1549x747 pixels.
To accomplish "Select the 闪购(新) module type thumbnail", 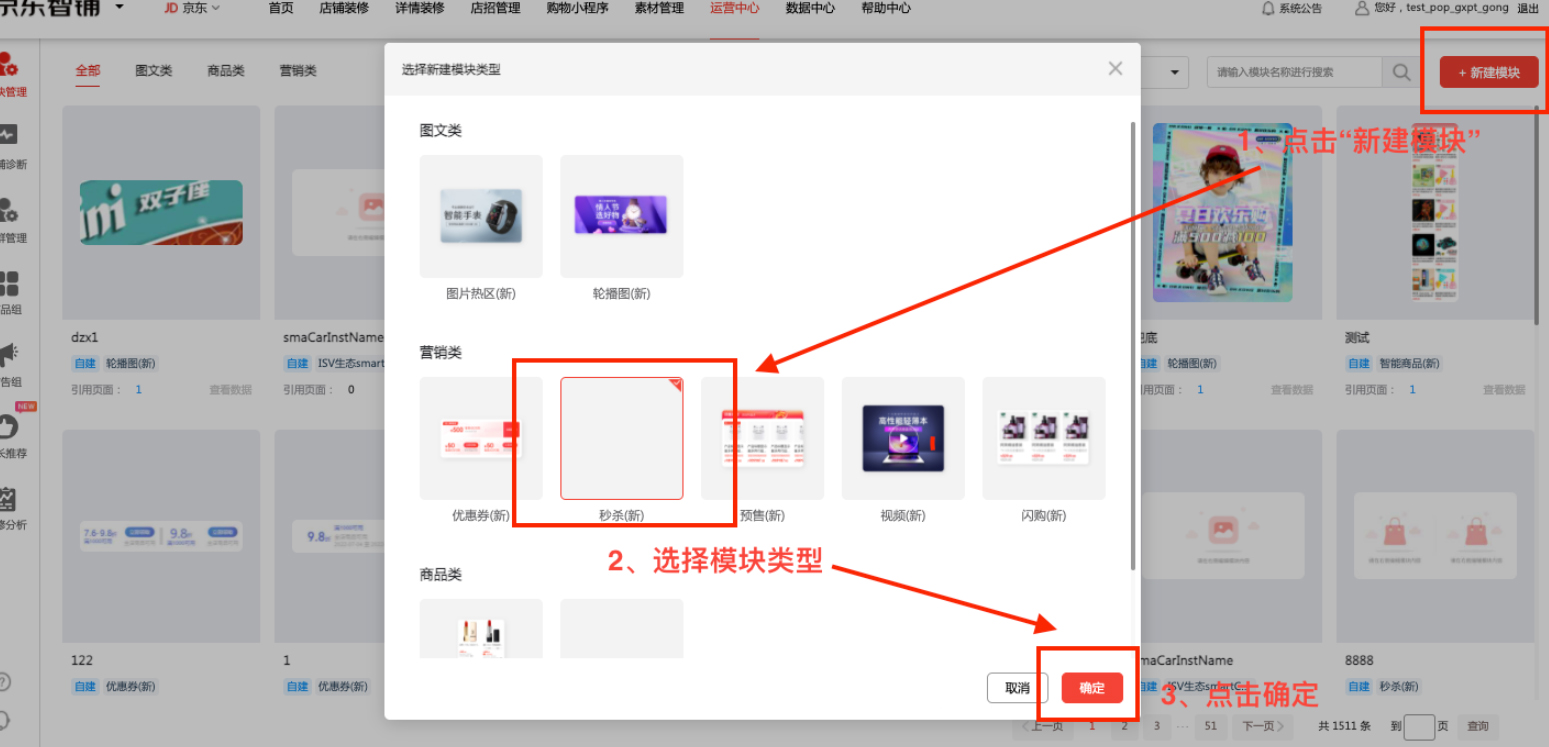I will 1043,438.
